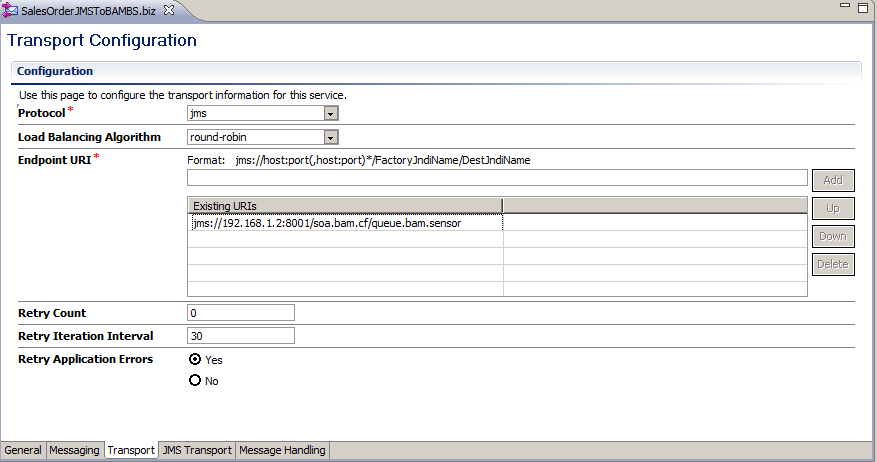This screenshot has width=877, height=462.
Task: Focus the Endpoint URI input field
Action: click(x=497, y=178)
